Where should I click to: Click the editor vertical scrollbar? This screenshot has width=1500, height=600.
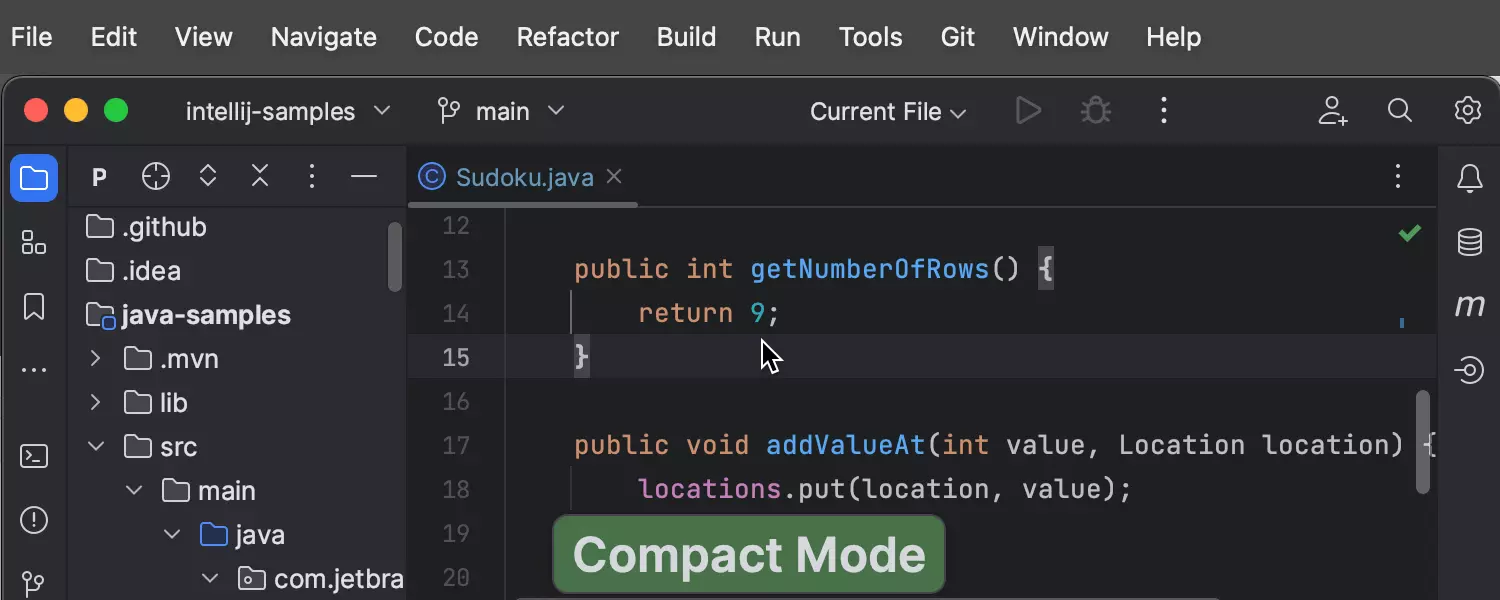pos(1422,440)
